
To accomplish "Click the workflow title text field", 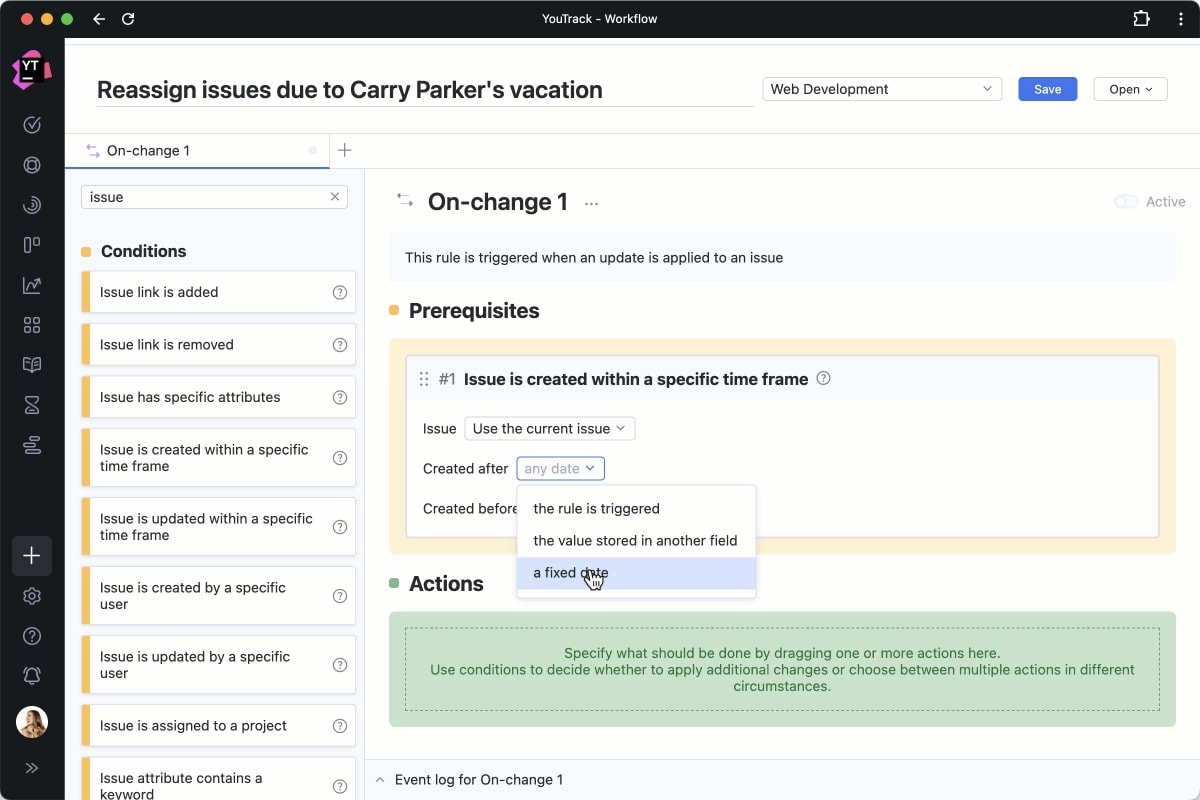I will point(424,90).
